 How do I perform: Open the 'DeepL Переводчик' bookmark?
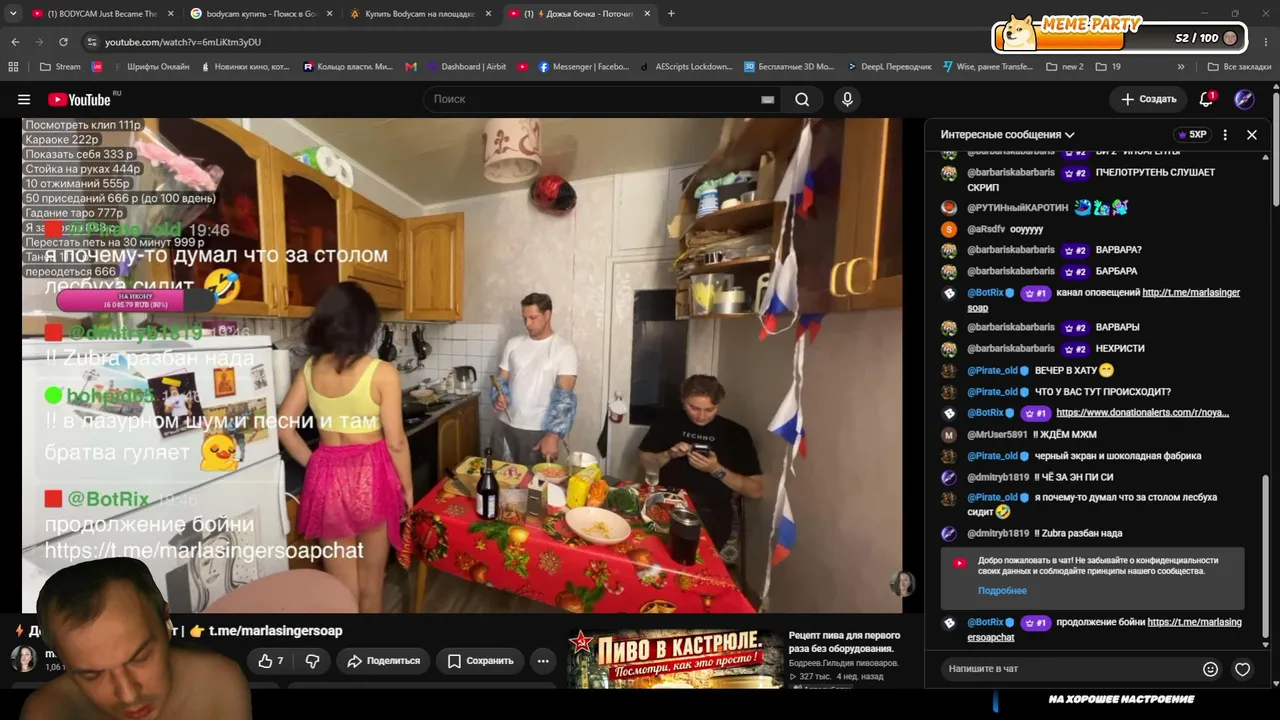889,67
